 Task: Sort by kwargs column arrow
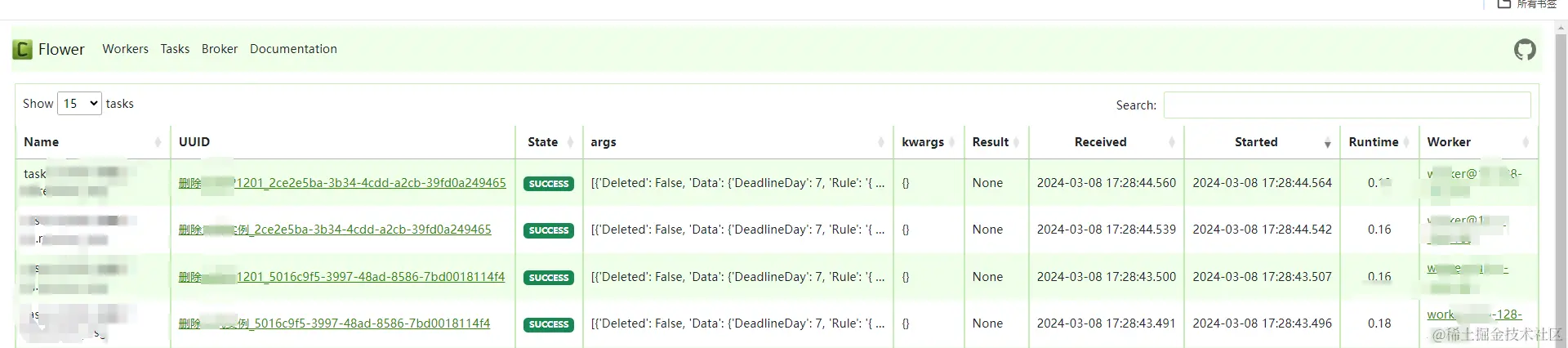click(x=951, y=142)
